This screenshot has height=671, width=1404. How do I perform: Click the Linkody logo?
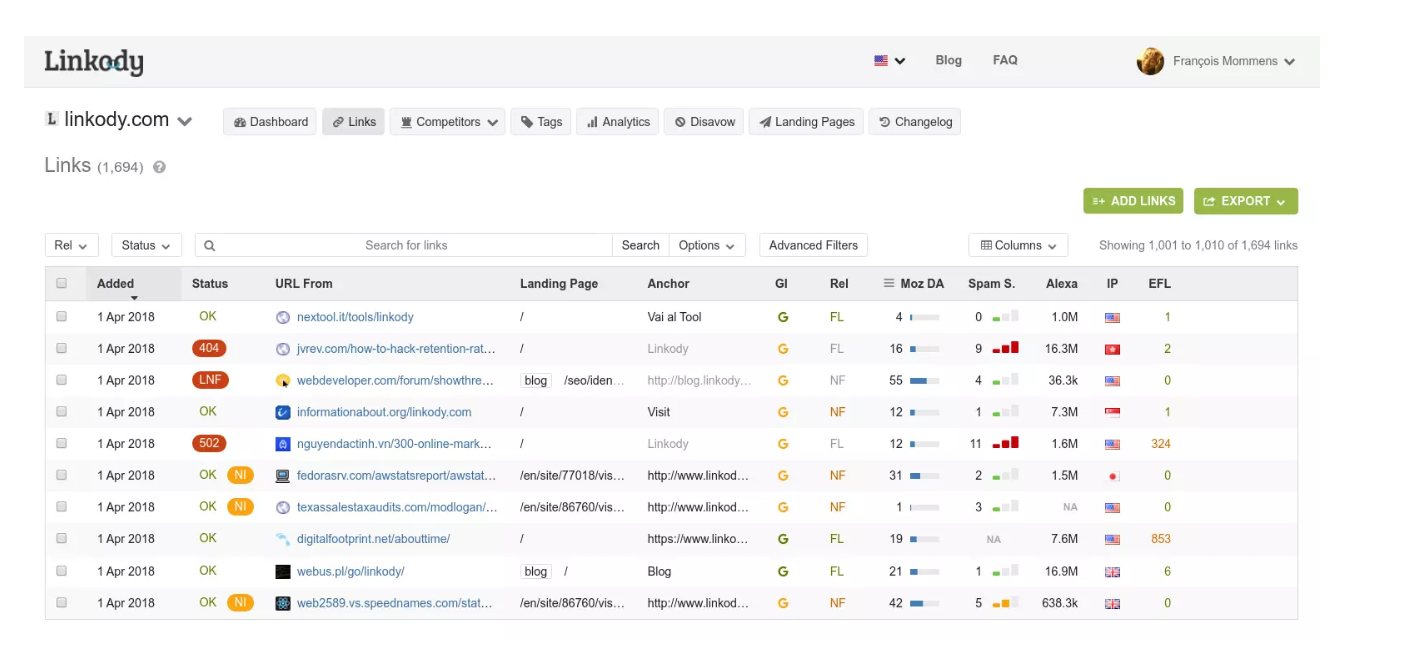click(x=94, y=62)
